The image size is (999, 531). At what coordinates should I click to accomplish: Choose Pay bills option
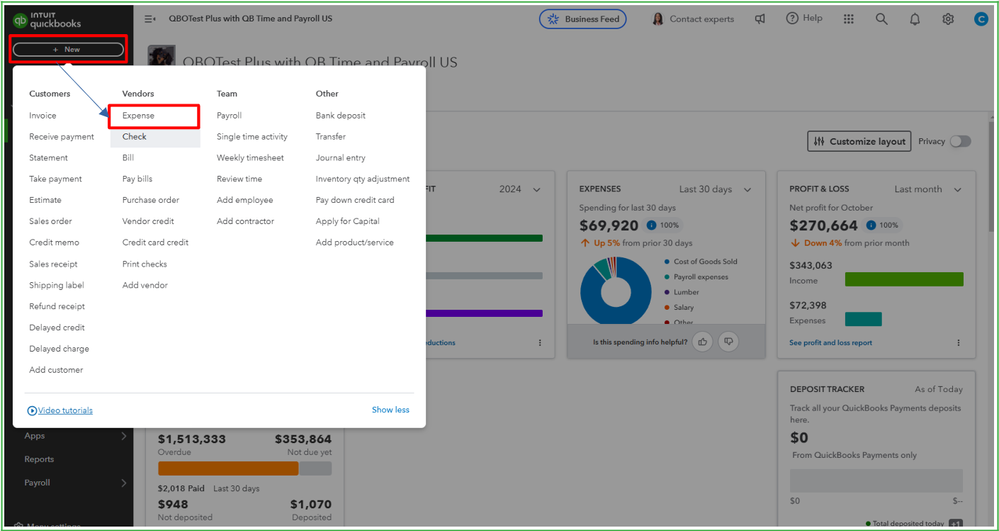pos(137,179)
